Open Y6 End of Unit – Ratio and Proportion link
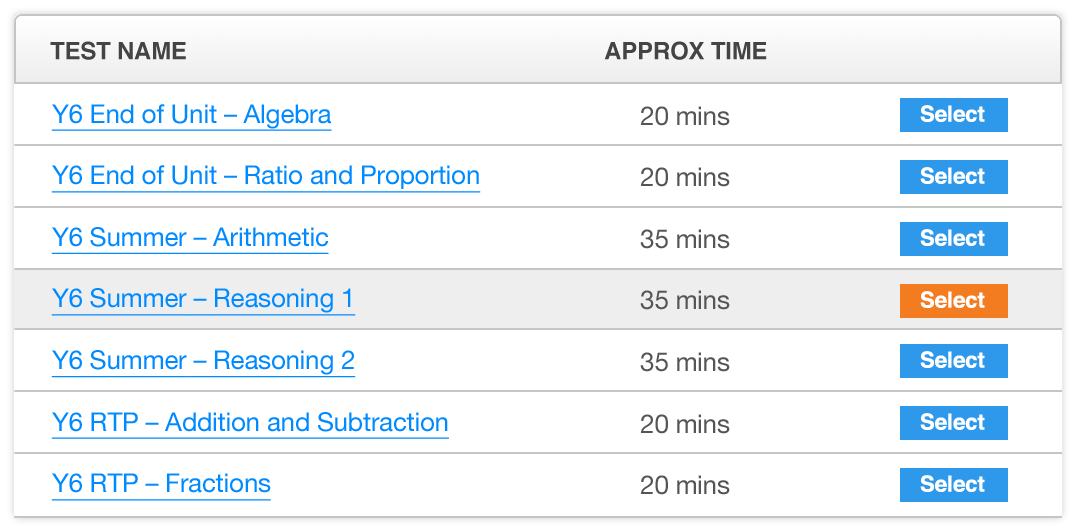The width and height of the screenshot is (1076, 532). pyautogui.click(x=265, y=176)
